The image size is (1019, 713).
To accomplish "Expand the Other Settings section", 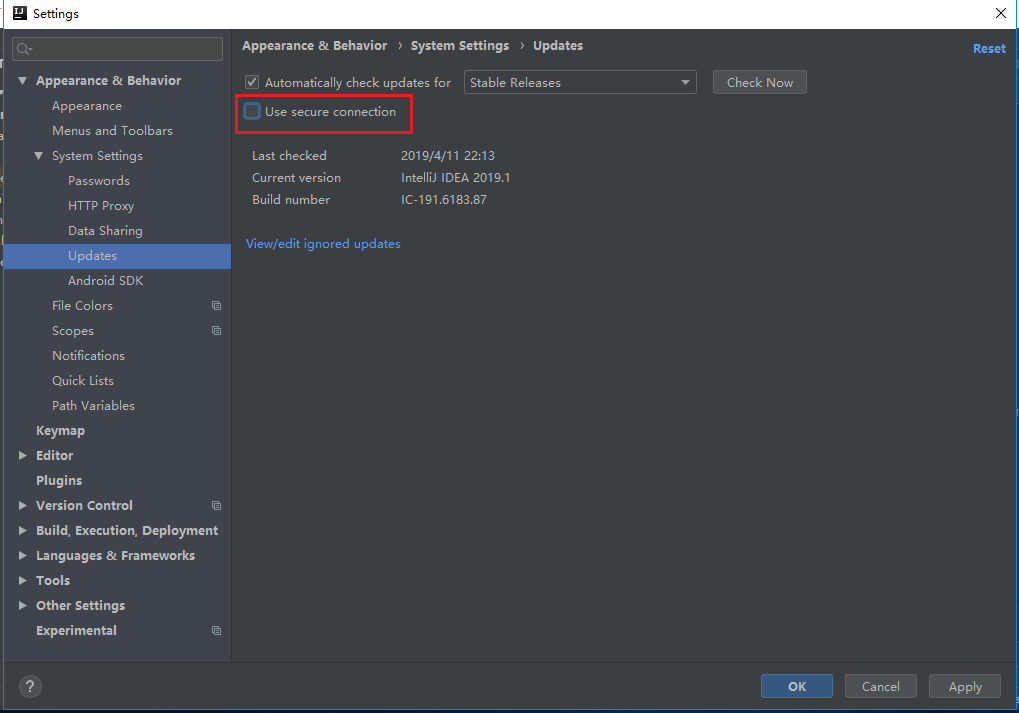I will coord(23,606).
